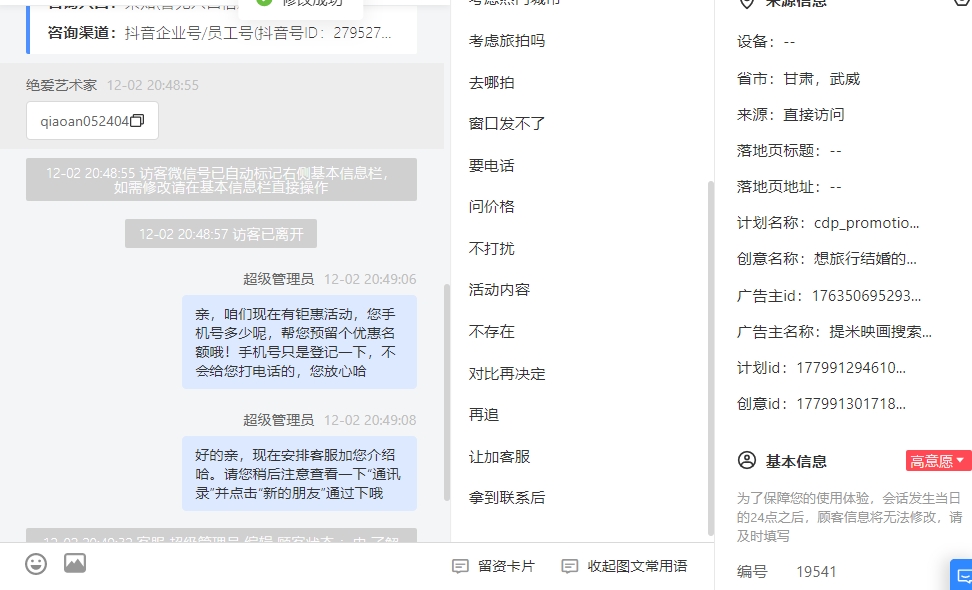Click 创意id 177991301718 entry
Image resolution: width=972 pixels, height=590 pixels.
point(821,403)
